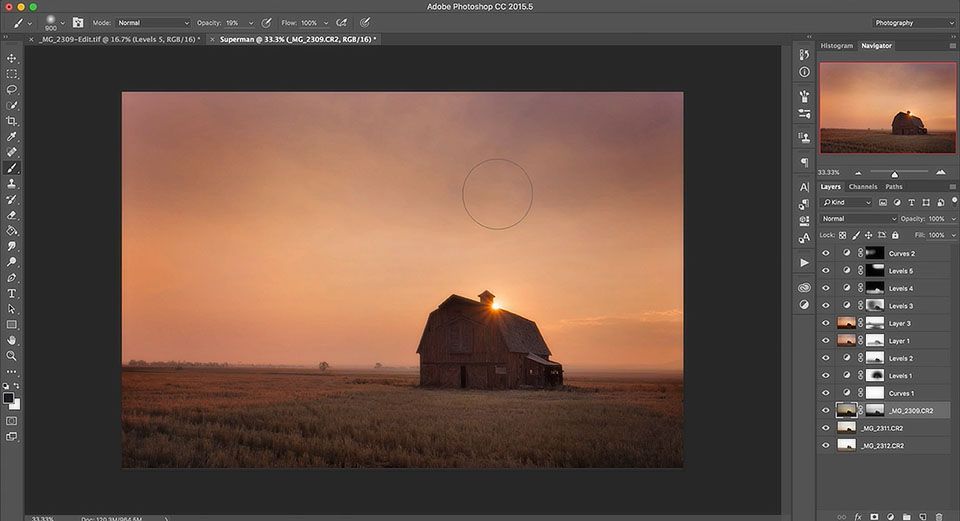
Task: Click the foreground color swatch
Action: pyautogui.click(x=9, y=398)
